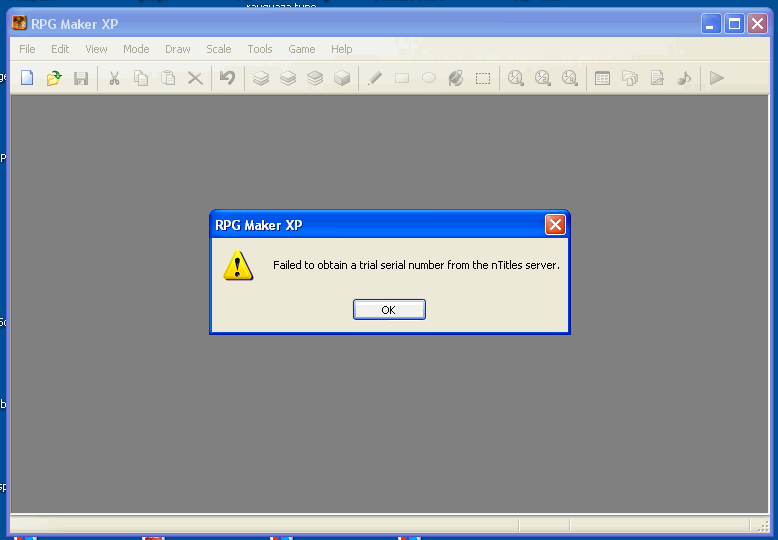
Task: Minimize the RPG Maker XP main window
Action: point(711,24)
